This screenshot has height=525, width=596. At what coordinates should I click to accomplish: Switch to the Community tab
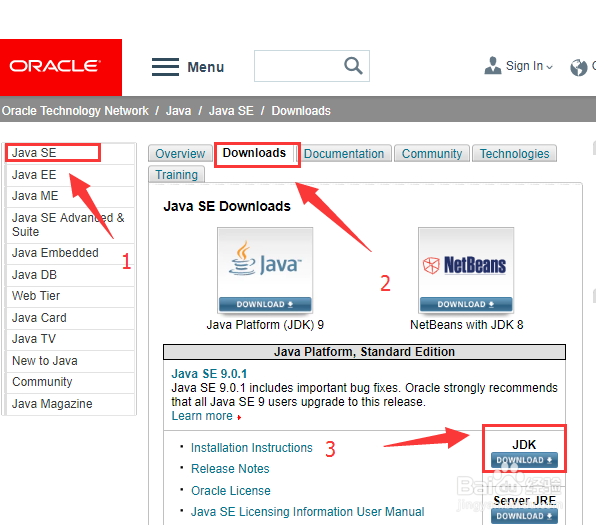(x=432, y=154)
